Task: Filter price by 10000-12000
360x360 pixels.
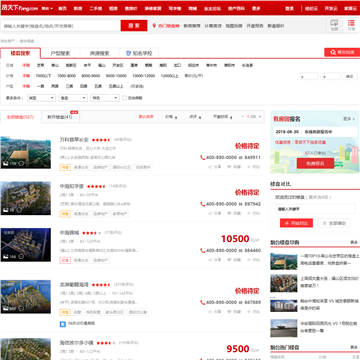Action: click(x=143, y=76)
